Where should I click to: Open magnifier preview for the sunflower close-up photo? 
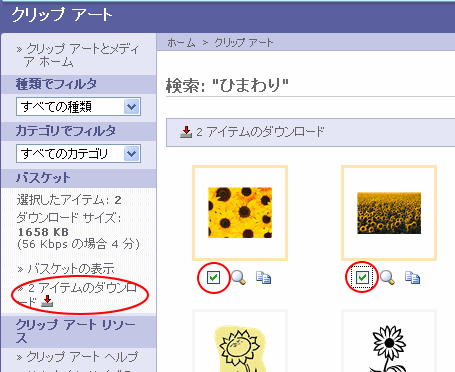point(238,277)
